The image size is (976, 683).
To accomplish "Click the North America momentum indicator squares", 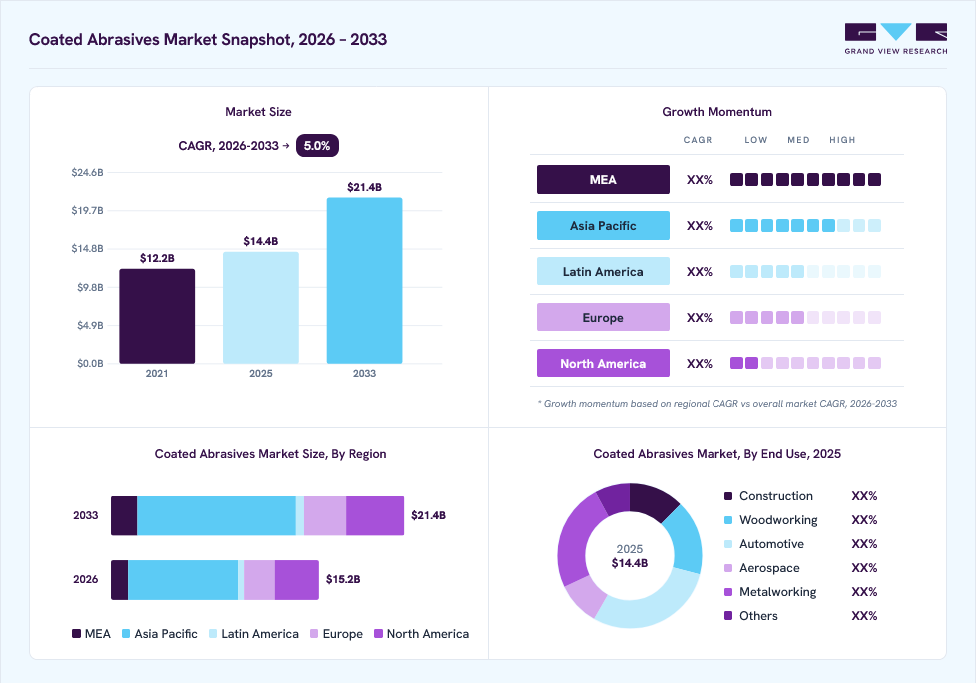I will (805, 363).
